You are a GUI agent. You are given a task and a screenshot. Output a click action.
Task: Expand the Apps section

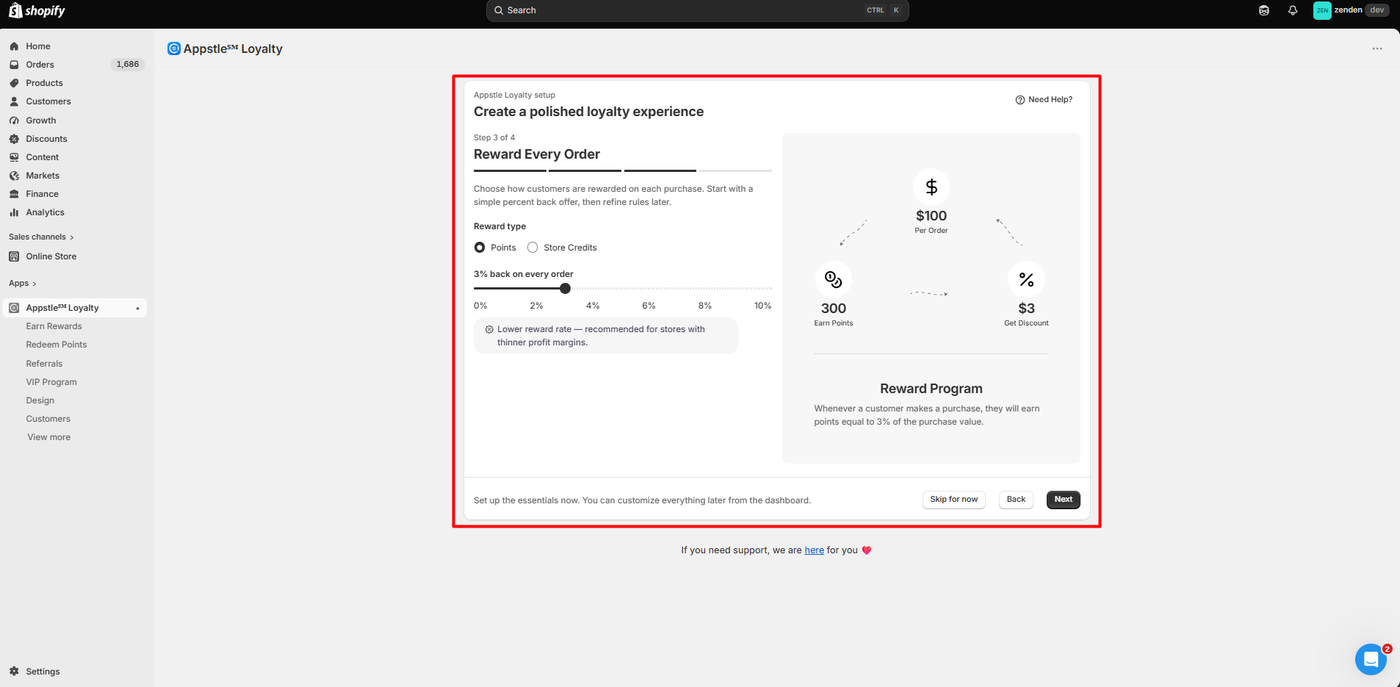22,283
